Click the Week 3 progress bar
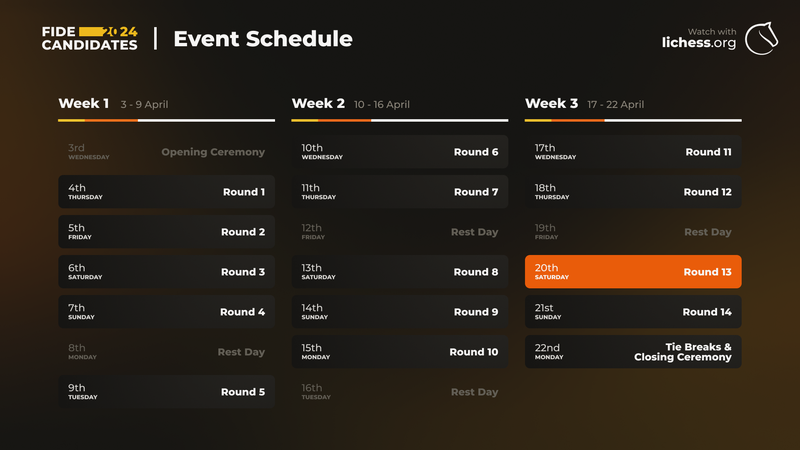 point(633,120)
